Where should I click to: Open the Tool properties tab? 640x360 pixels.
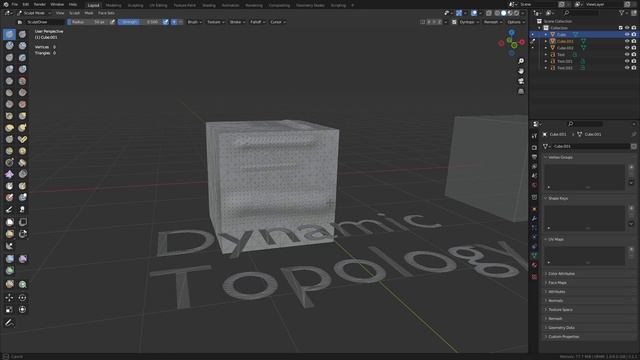(x=534, y=136)
